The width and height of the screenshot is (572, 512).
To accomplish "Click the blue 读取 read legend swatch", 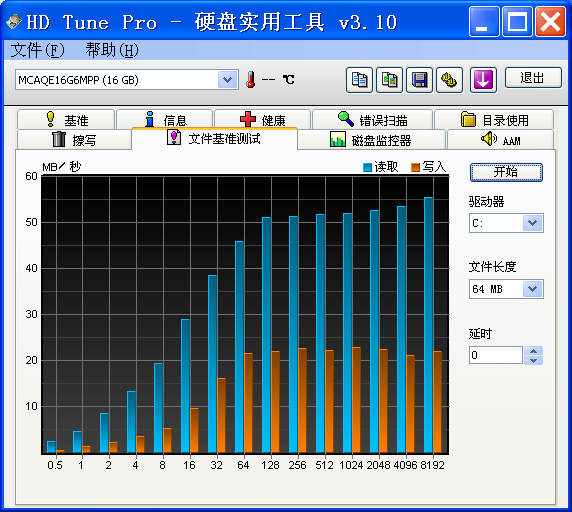I will tap(367, 167).
